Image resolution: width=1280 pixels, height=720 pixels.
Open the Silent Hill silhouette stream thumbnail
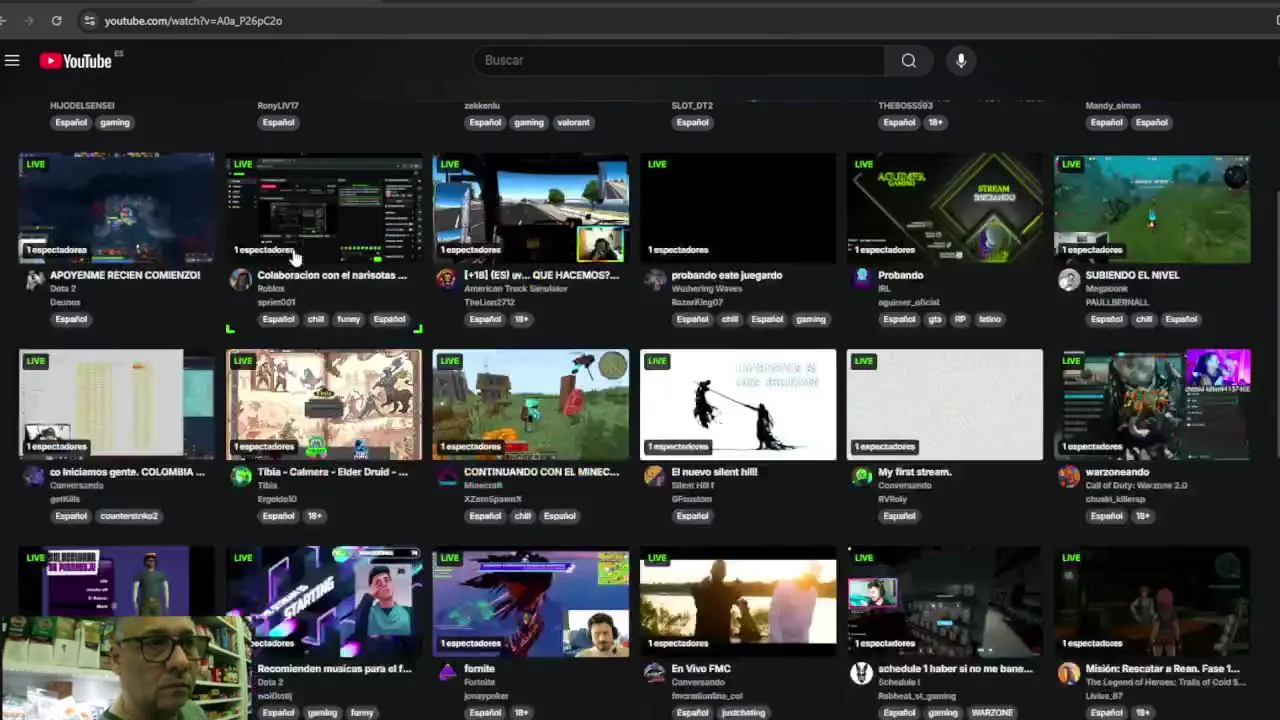pyautogui.click(x=738, y=405)
